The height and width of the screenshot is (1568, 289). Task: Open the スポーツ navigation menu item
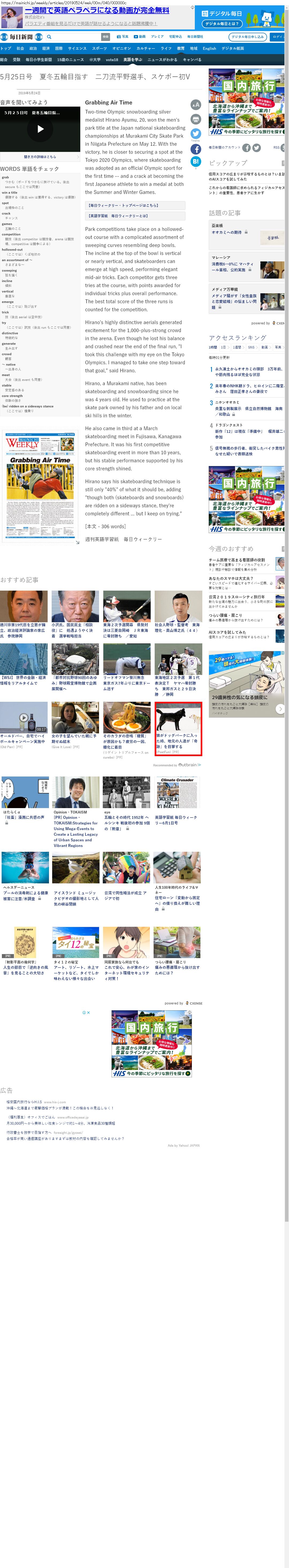(99, 48)
